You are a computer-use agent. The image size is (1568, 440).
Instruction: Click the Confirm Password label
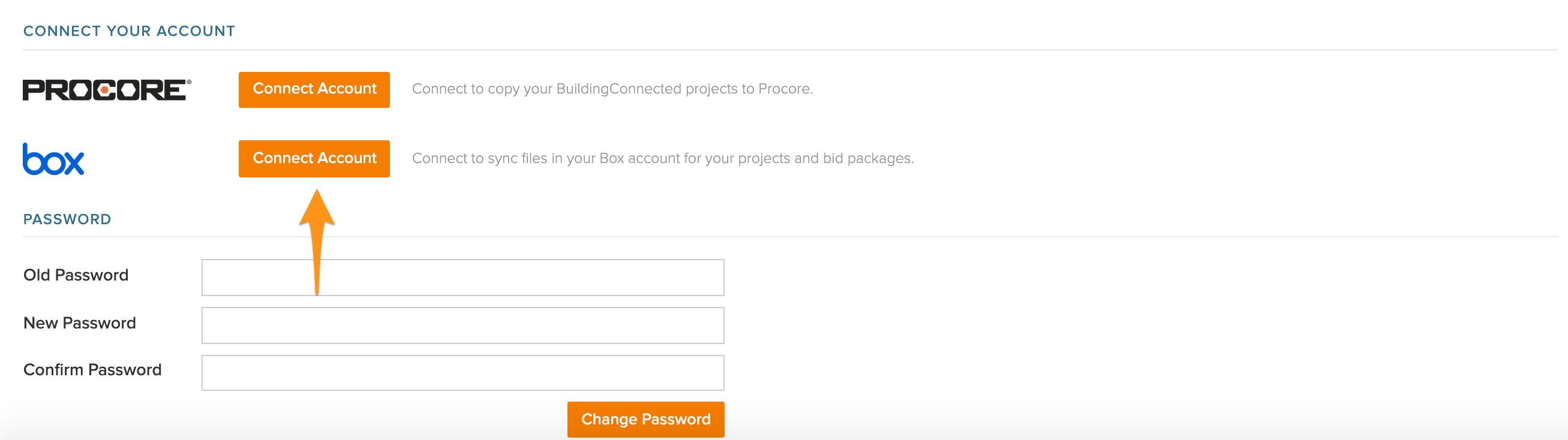(x=92, y=370)
